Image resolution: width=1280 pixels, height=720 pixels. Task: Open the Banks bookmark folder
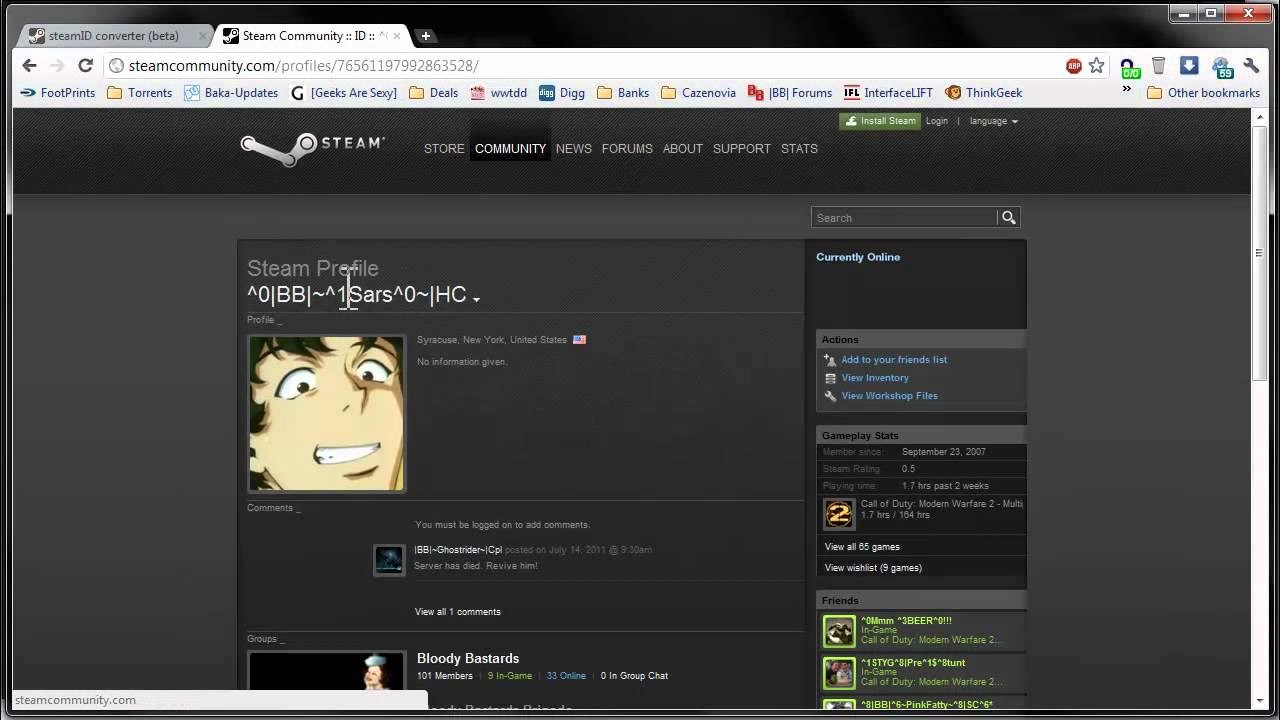point(623,93)
